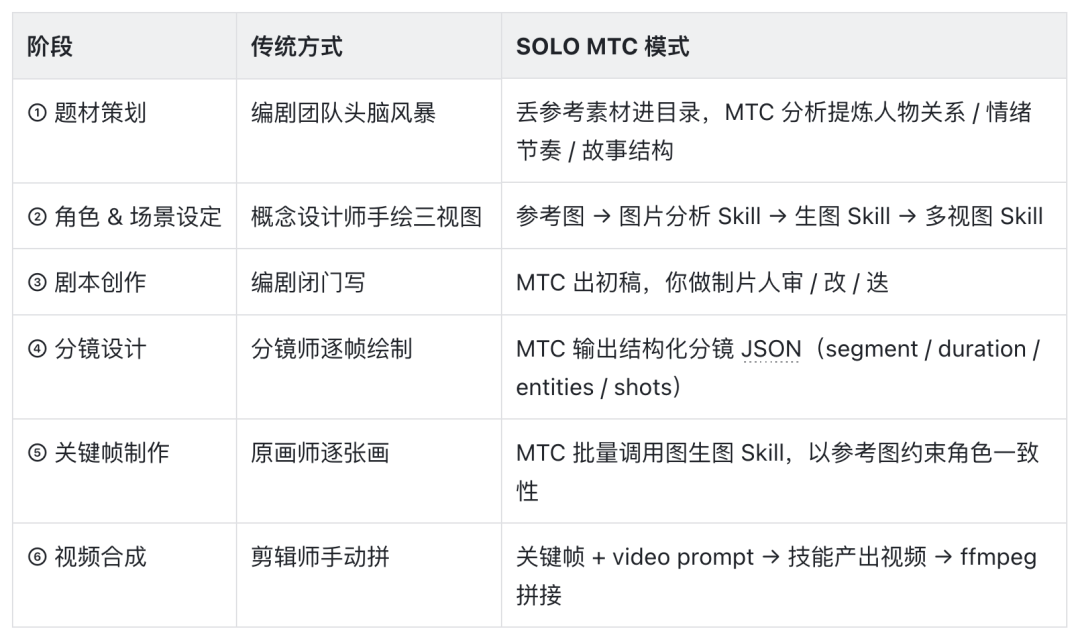
Task: Select the ② 角色 & 场景设定 cell
Action: coord(125,216)
